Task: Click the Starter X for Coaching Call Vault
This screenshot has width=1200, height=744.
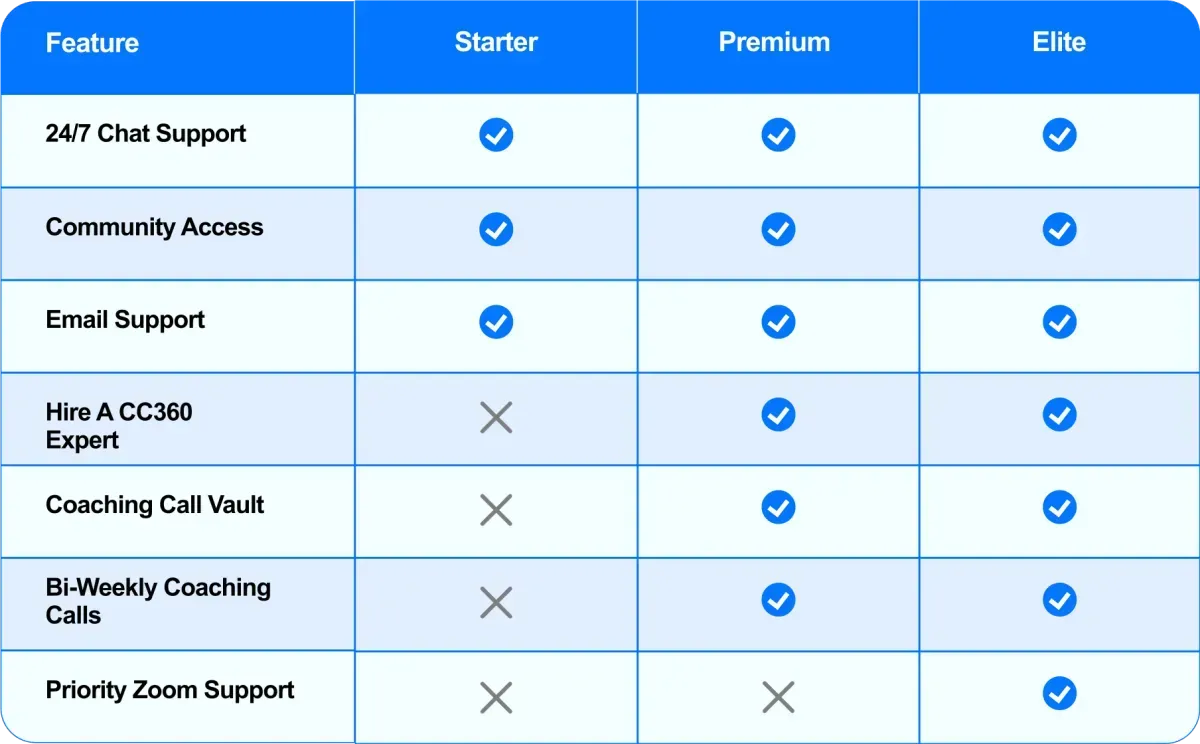Action: [496, 510]
